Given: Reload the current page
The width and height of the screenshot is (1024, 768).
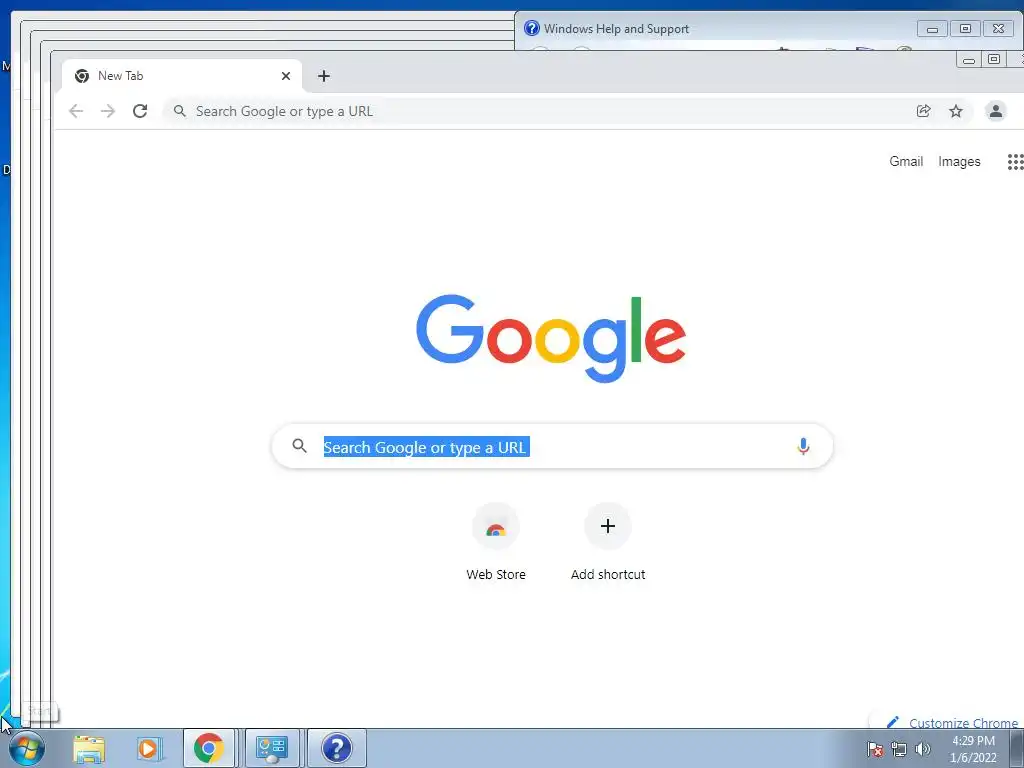Looking at the screenshot, I should pyautogui.click(x=140, y=111).
